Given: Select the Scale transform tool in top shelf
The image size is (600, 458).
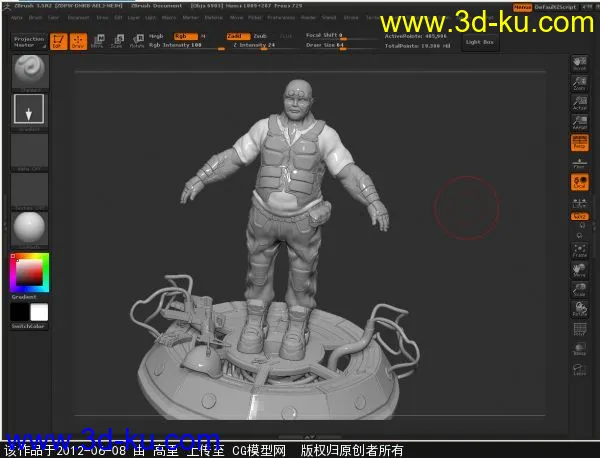Looking at the screenshot, I should pos(117,41).
